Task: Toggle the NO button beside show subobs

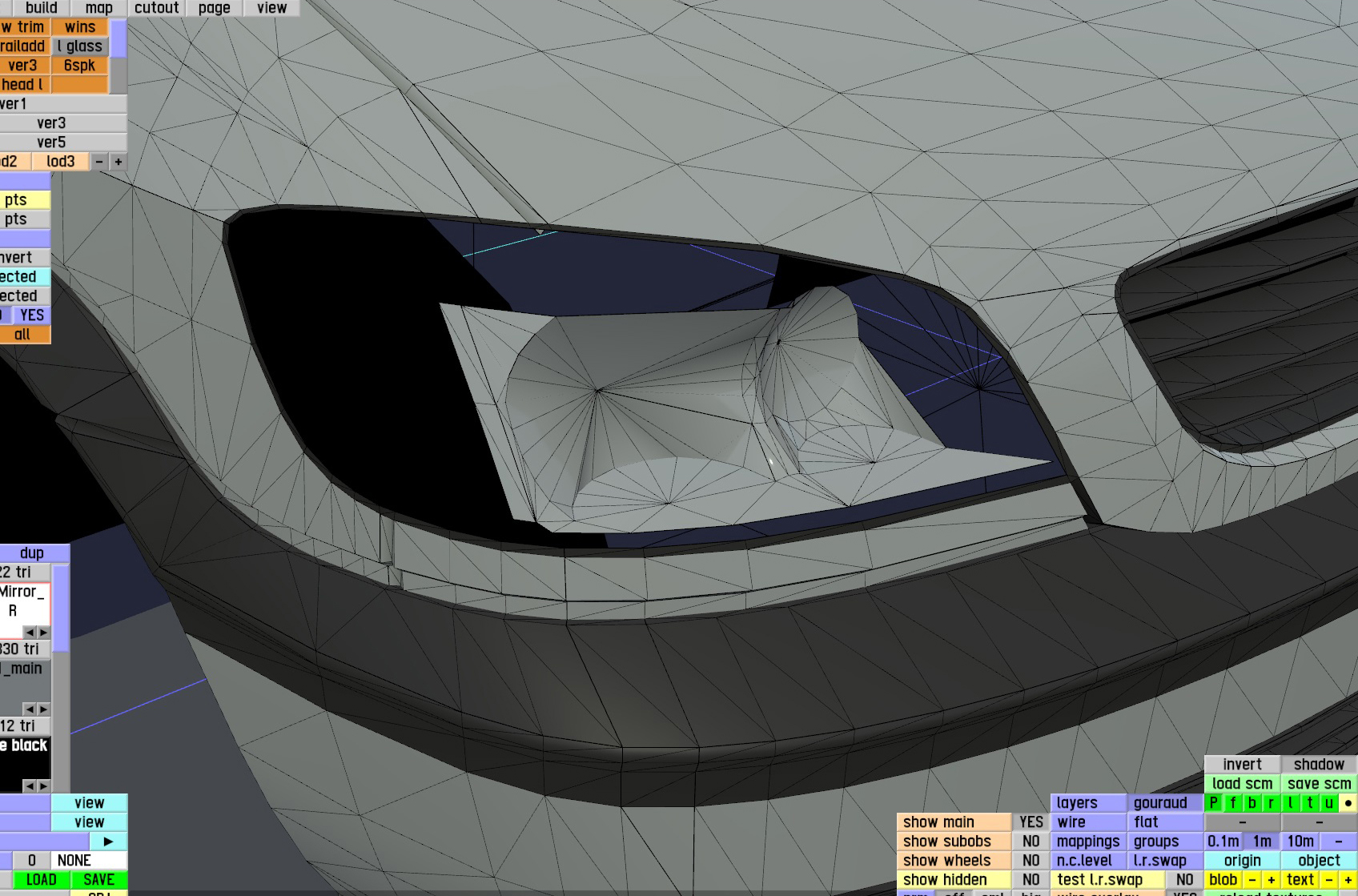Action: click(1031, 842)
